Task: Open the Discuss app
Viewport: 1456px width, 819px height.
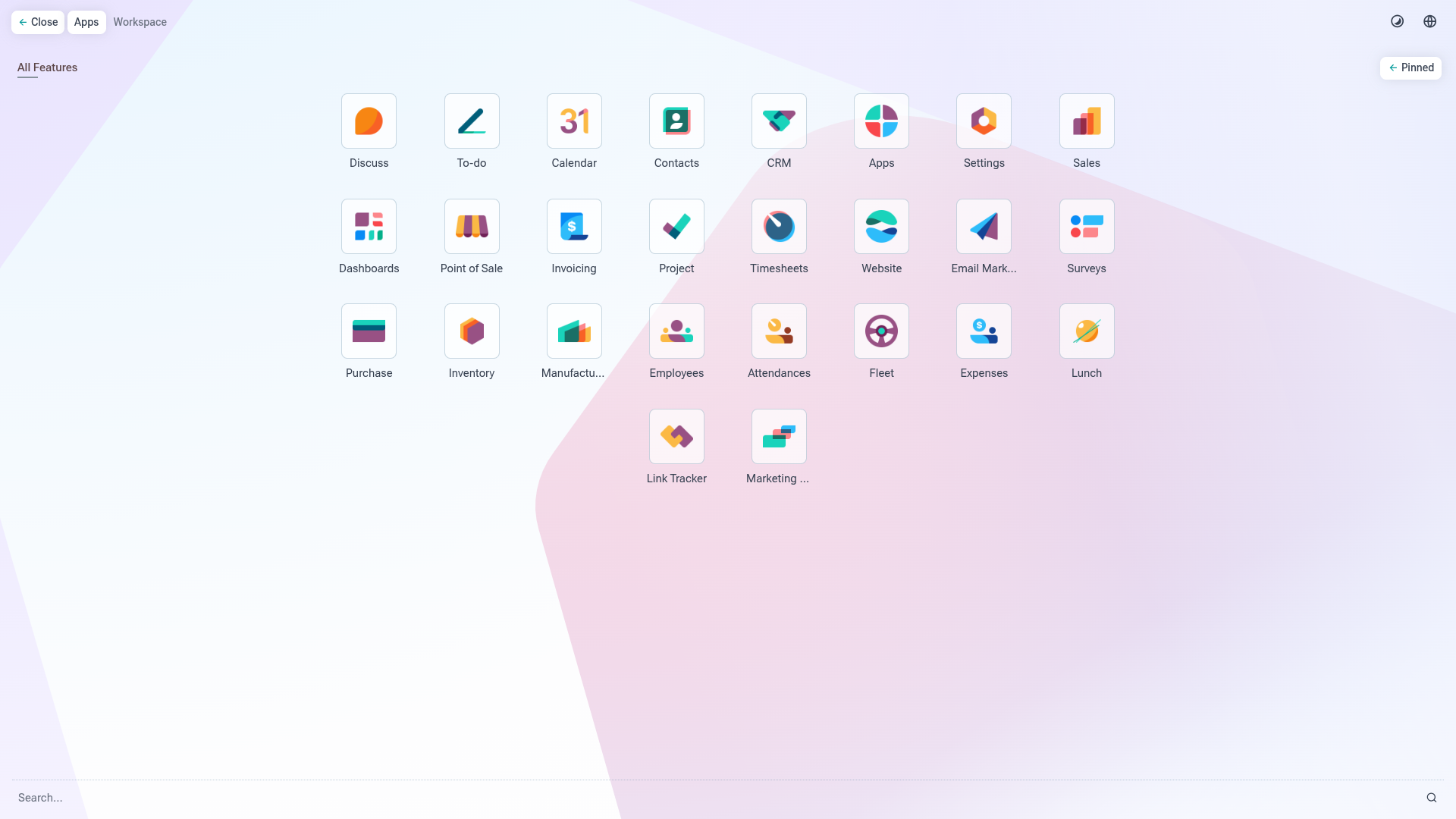Action: (x=369, y=121)
